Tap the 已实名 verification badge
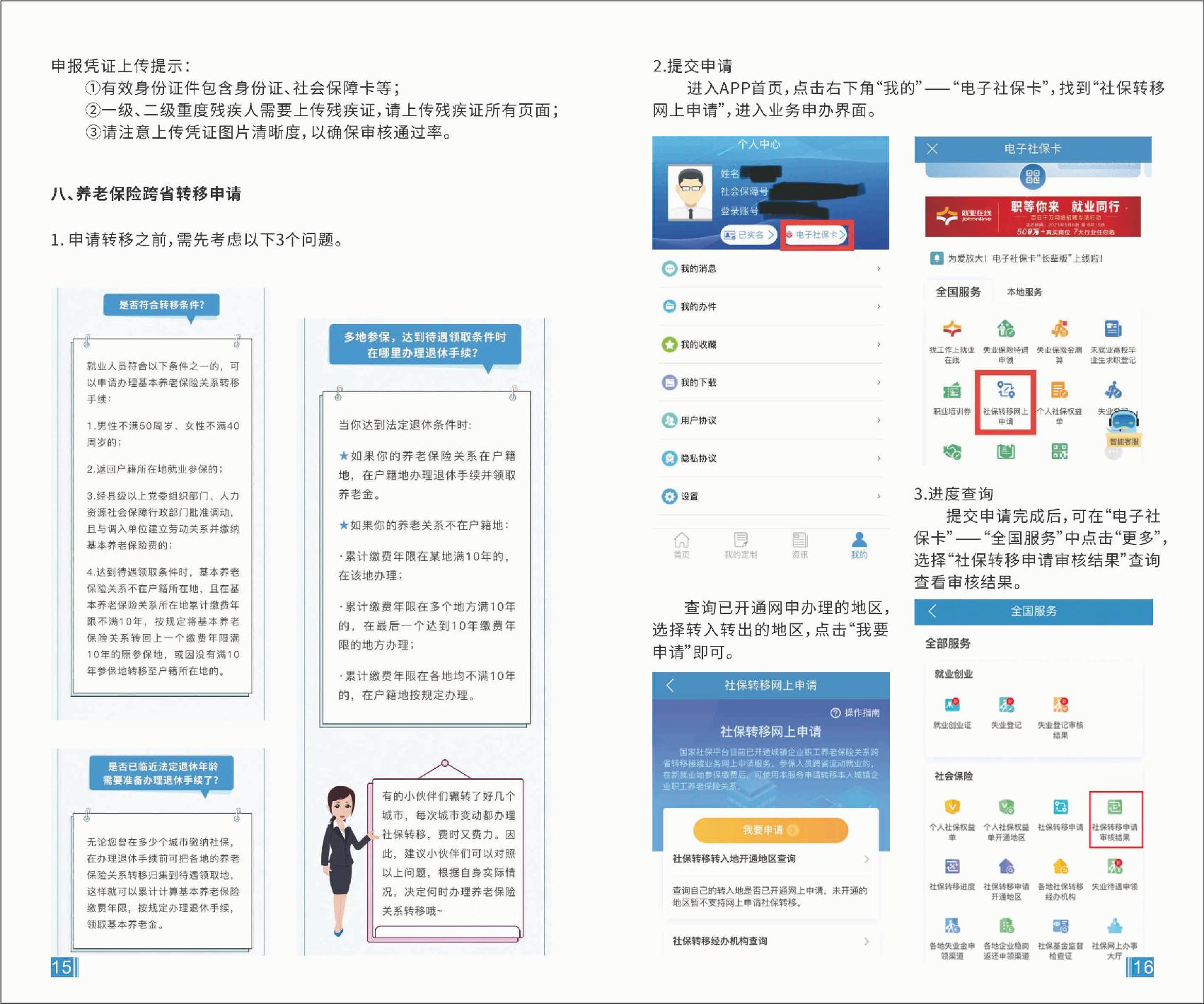This screenshot has height=1004, width=1204. pyautogui.click(x=748, y=235)
